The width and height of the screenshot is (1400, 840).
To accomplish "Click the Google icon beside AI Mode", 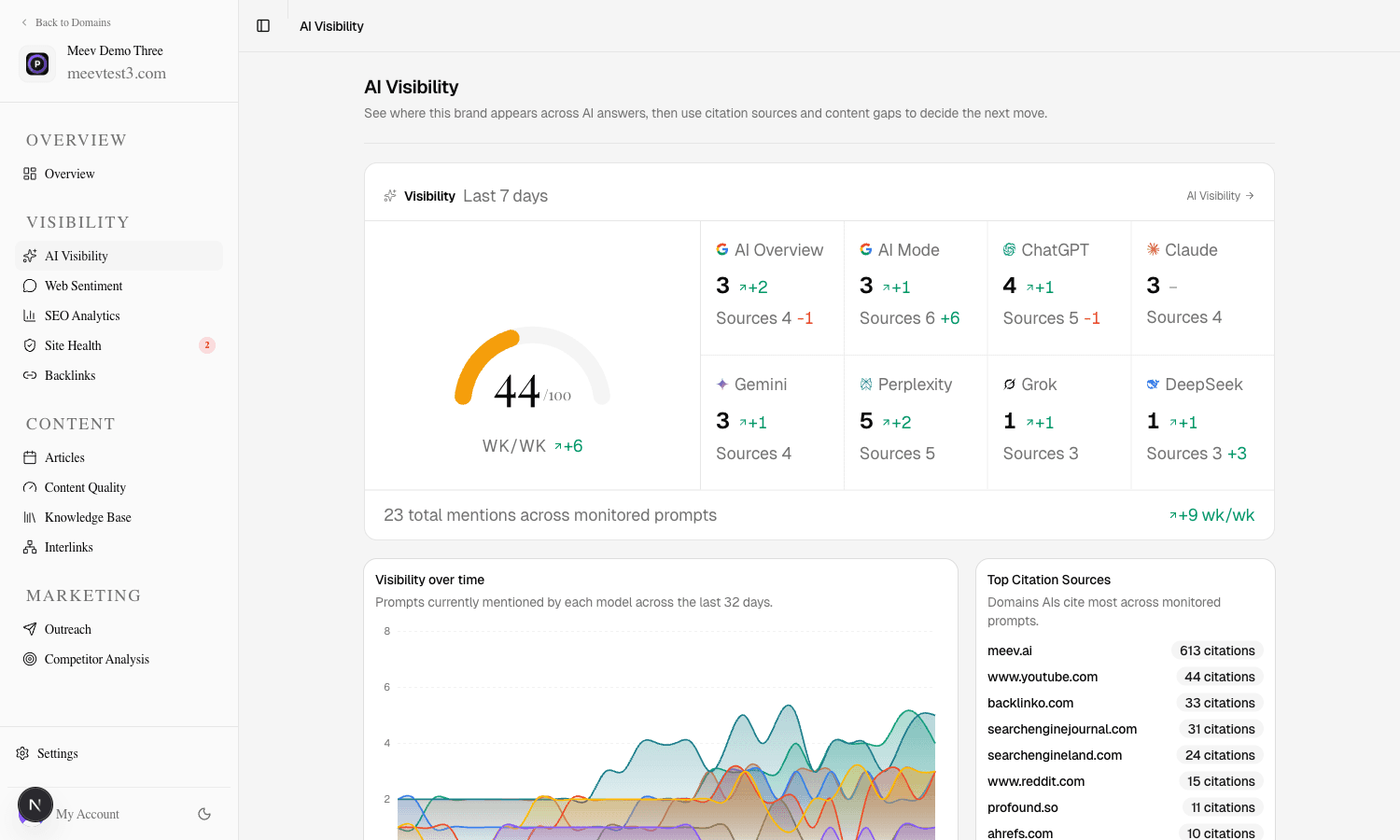I will point(866,249).
